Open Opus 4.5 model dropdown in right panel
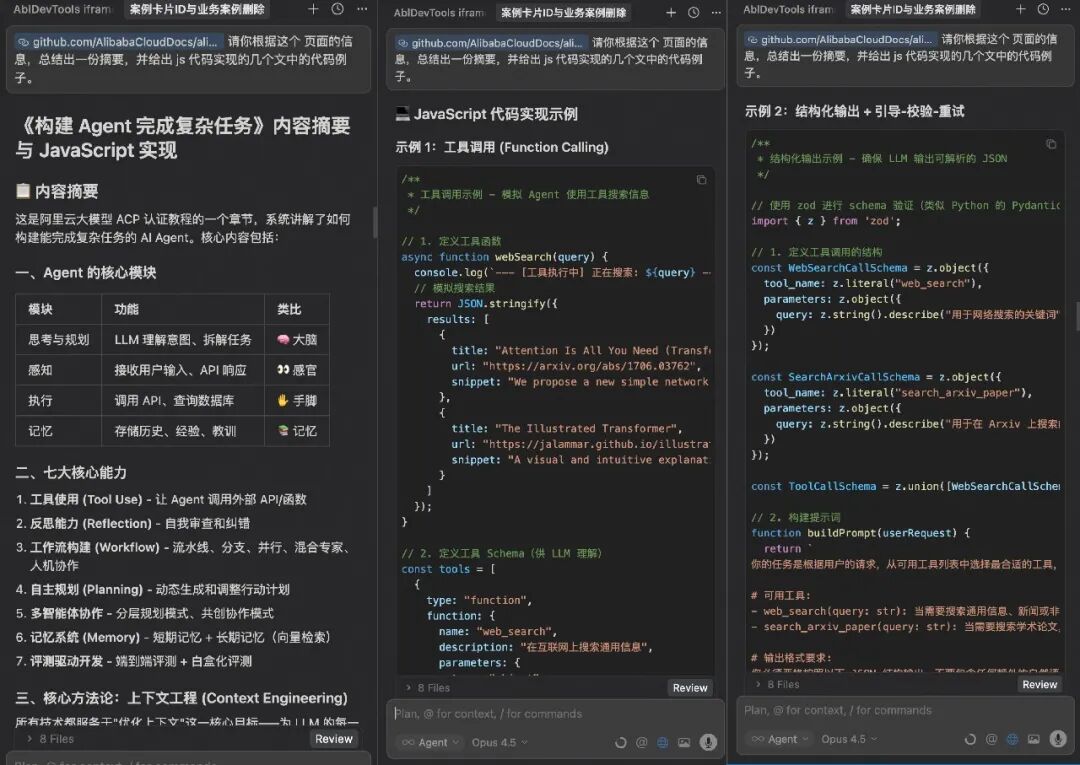This screenshot has height=765, width=1080. 849,739
